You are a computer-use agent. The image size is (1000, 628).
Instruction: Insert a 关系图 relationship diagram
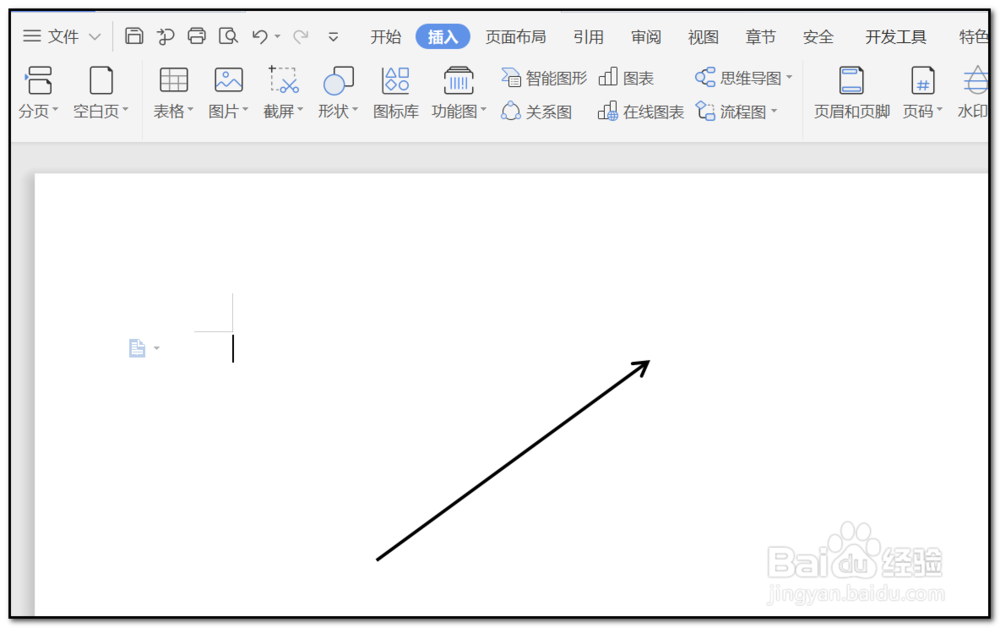(536, 112)
